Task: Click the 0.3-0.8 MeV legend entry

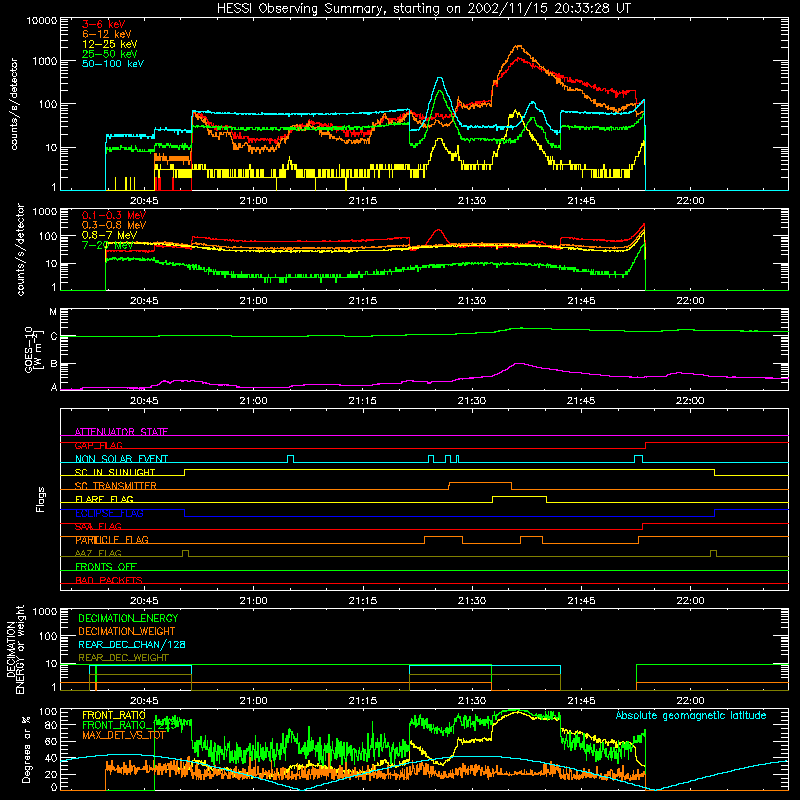Action: pos(114,225)
